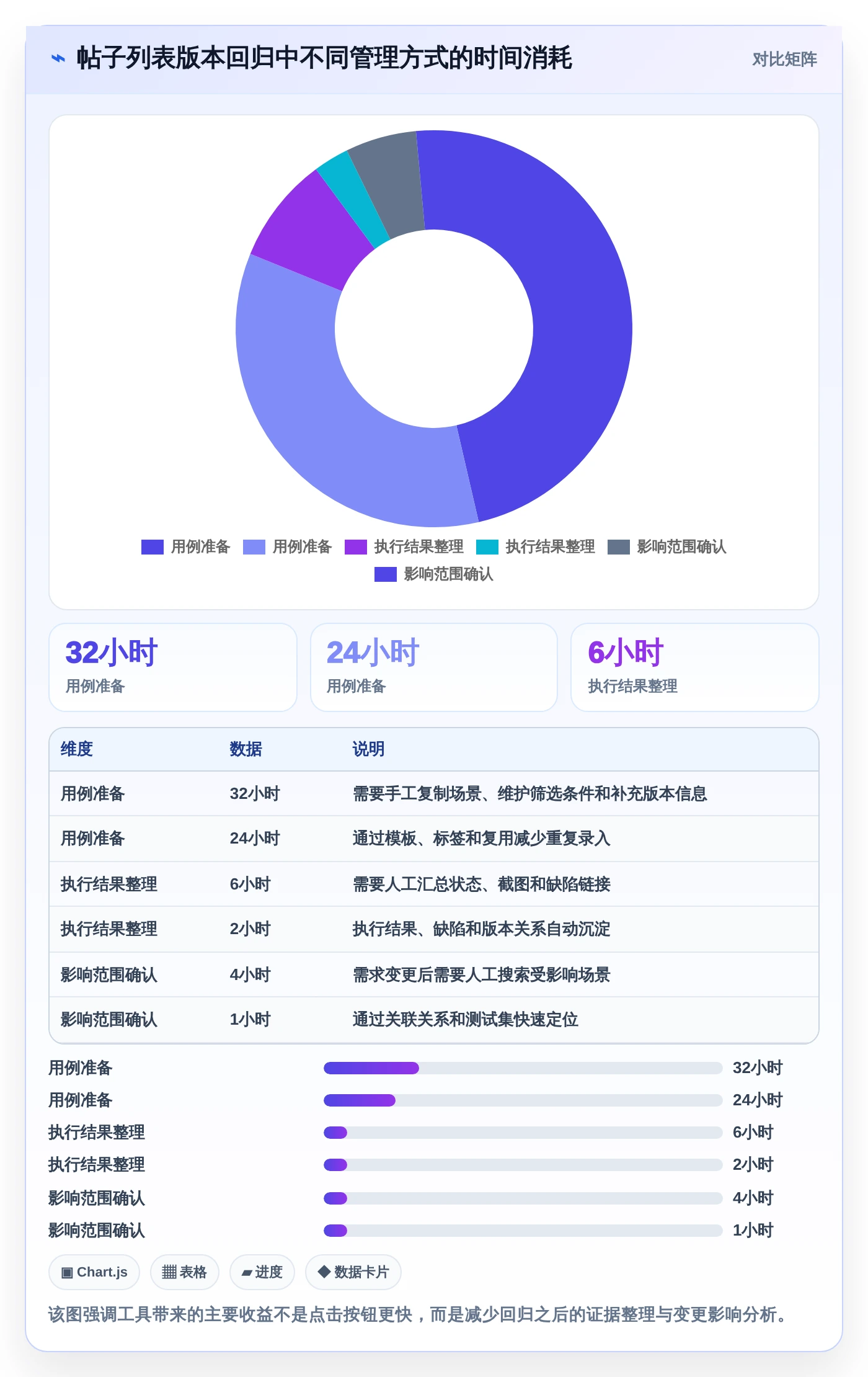Open the 6小时 执行结果整理 stat card
868x1377 pixels.
695,667
